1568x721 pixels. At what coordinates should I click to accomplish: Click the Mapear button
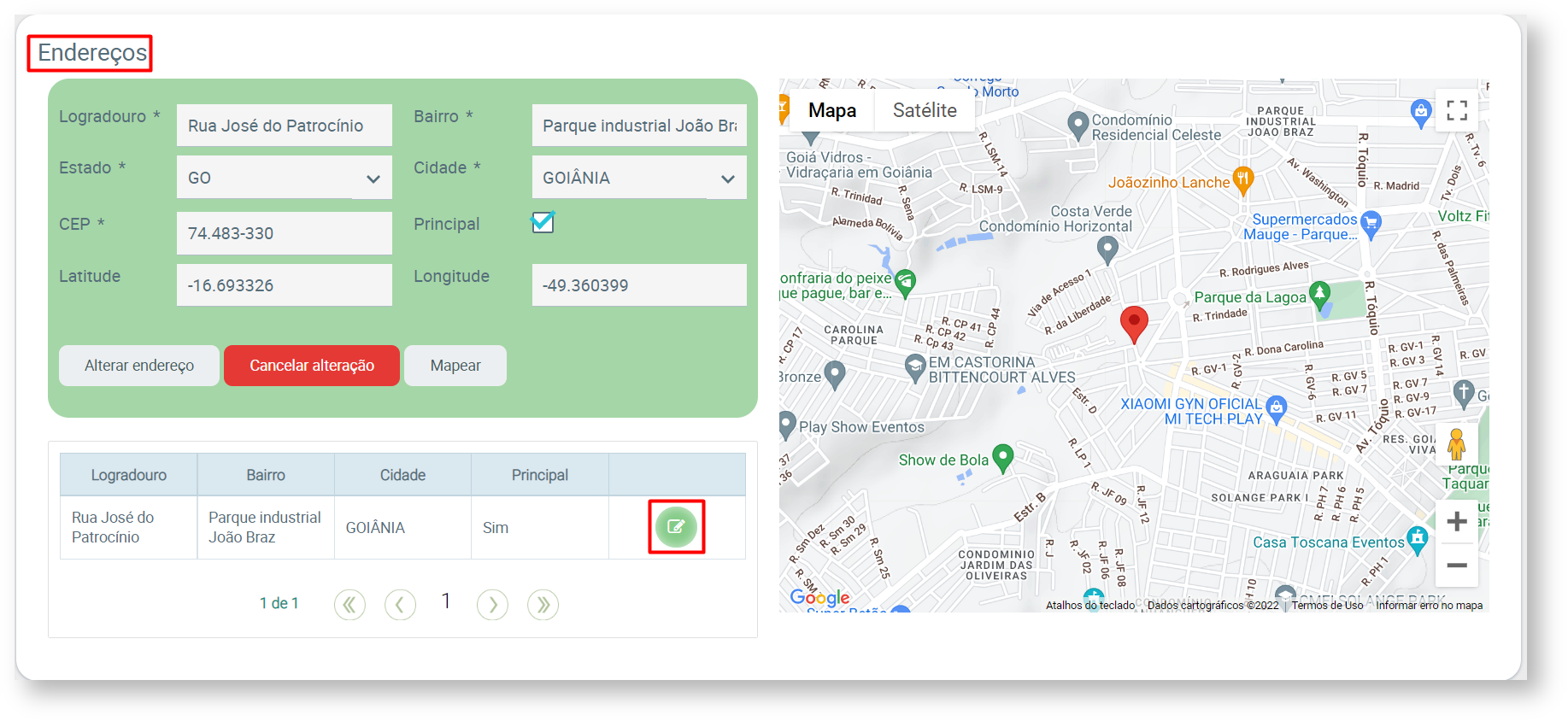point(455,366)
